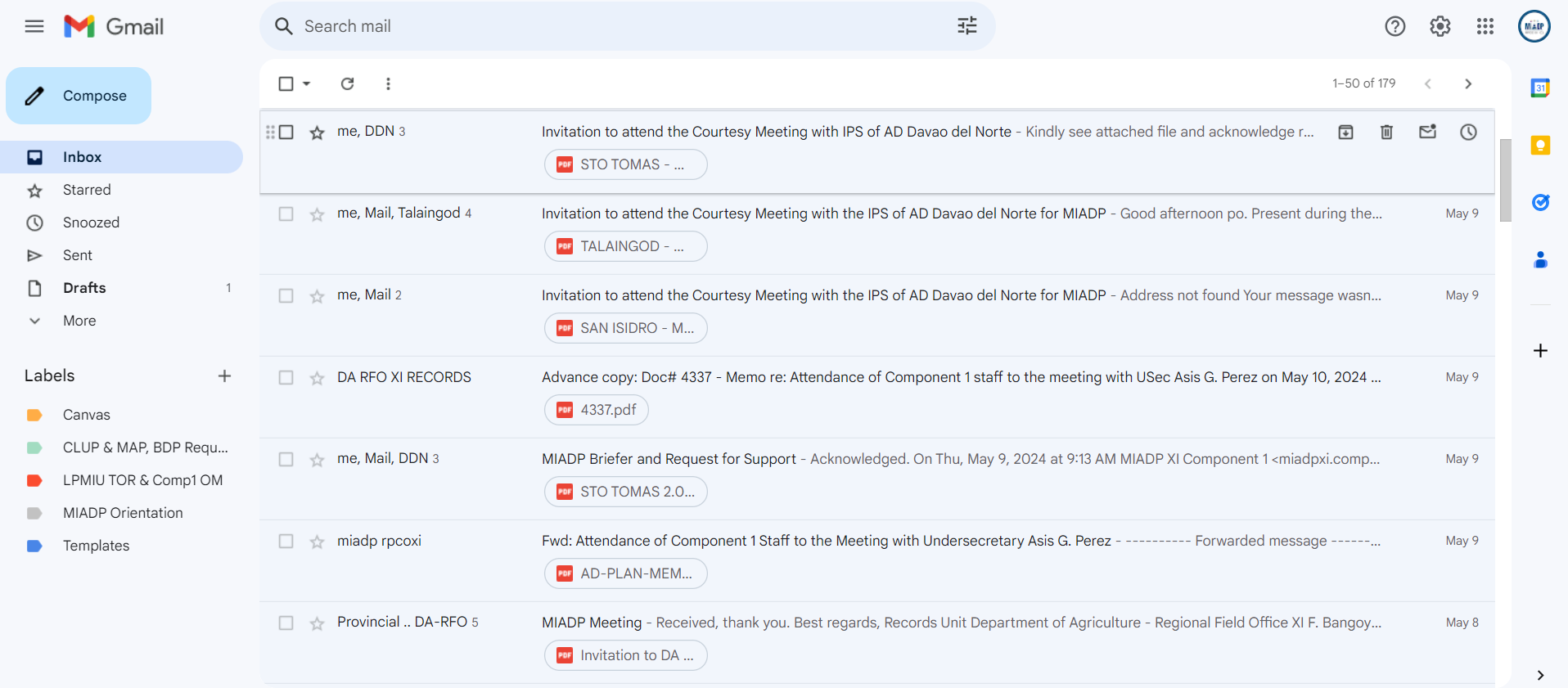Screen dimensions: 1568x688
Task: Open the 4337.pdf attachment
Action: coord(597,410)
